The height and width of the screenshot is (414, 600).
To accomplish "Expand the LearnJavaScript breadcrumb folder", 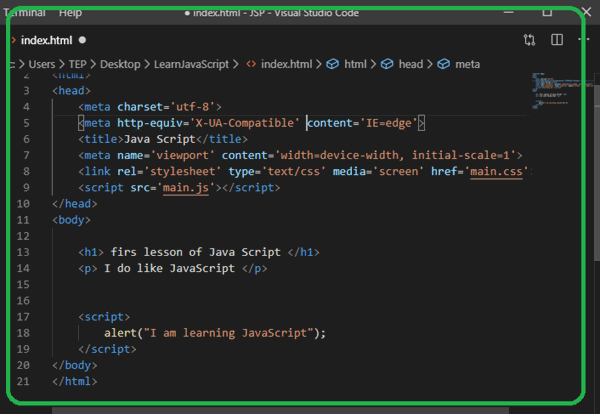I will coord(191,64).
